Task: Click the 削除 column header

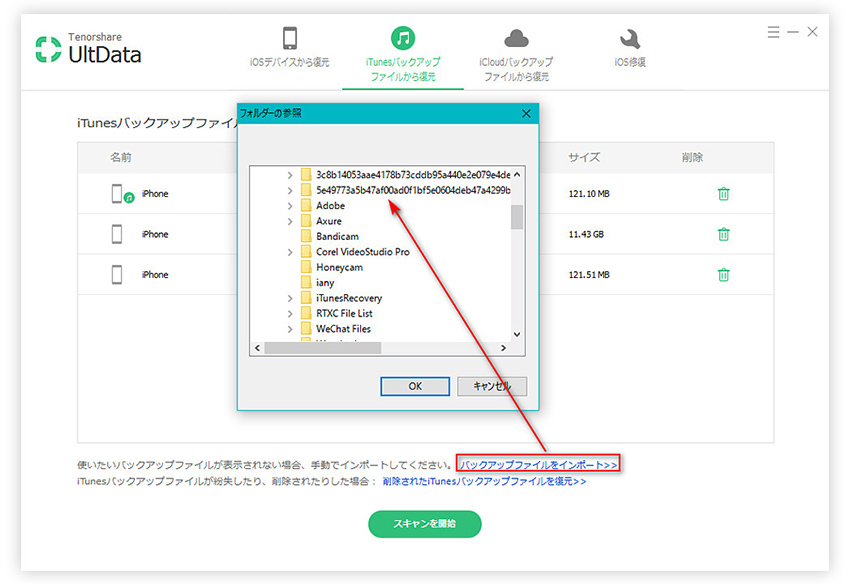Action: pyautogui.click(x=692, y=158)
